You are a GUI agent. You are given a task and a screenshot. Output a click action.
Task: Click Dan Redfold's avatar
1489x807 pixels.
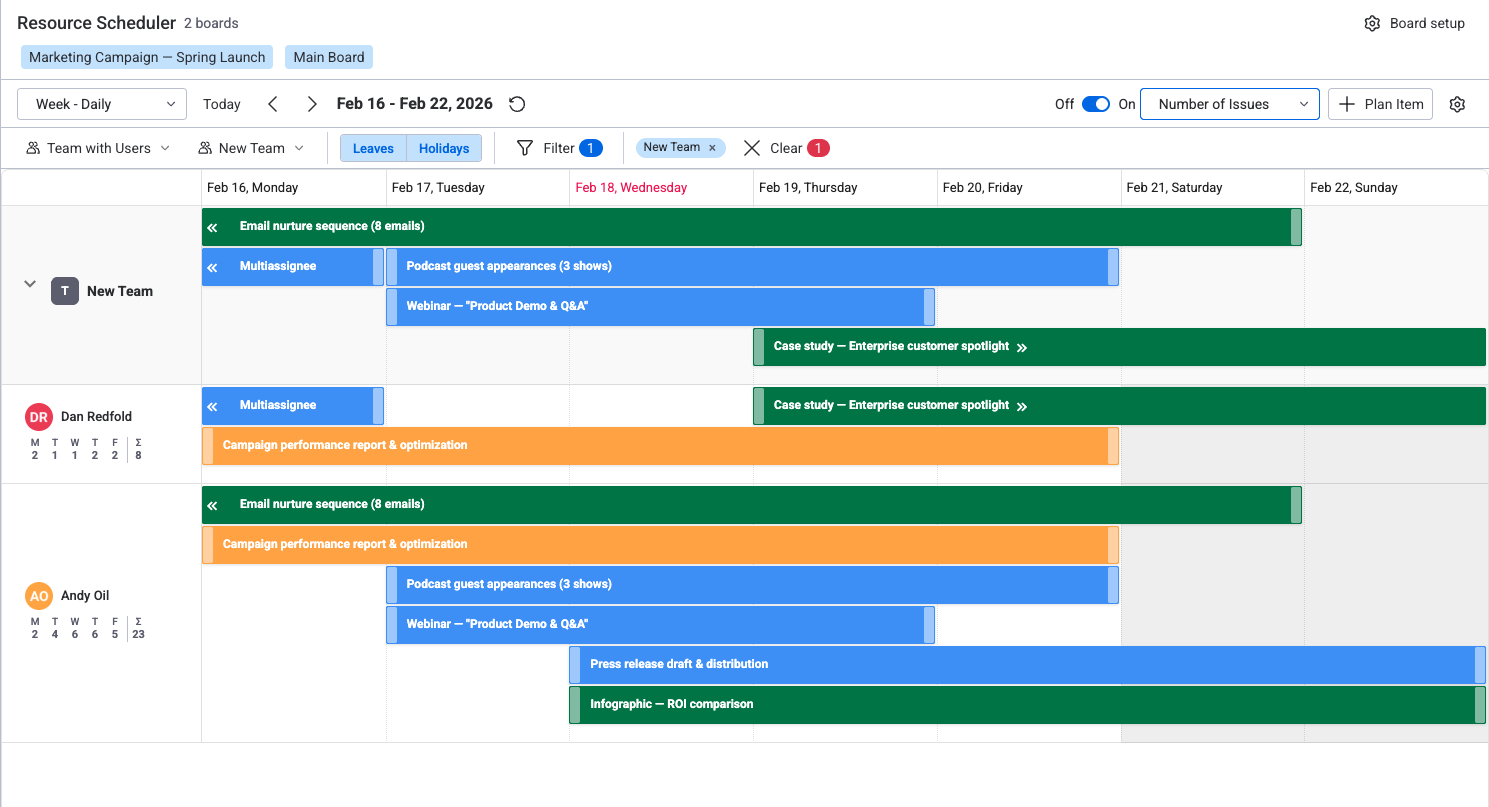(x=38, y=416)
